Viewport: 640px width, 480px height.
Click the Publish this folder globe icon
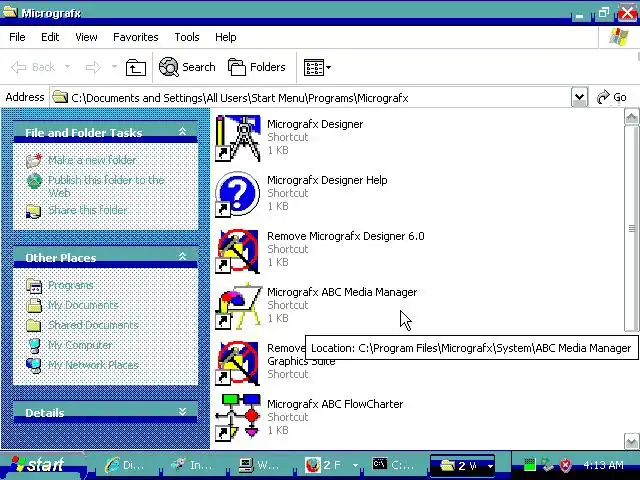[x=34, y=180]
